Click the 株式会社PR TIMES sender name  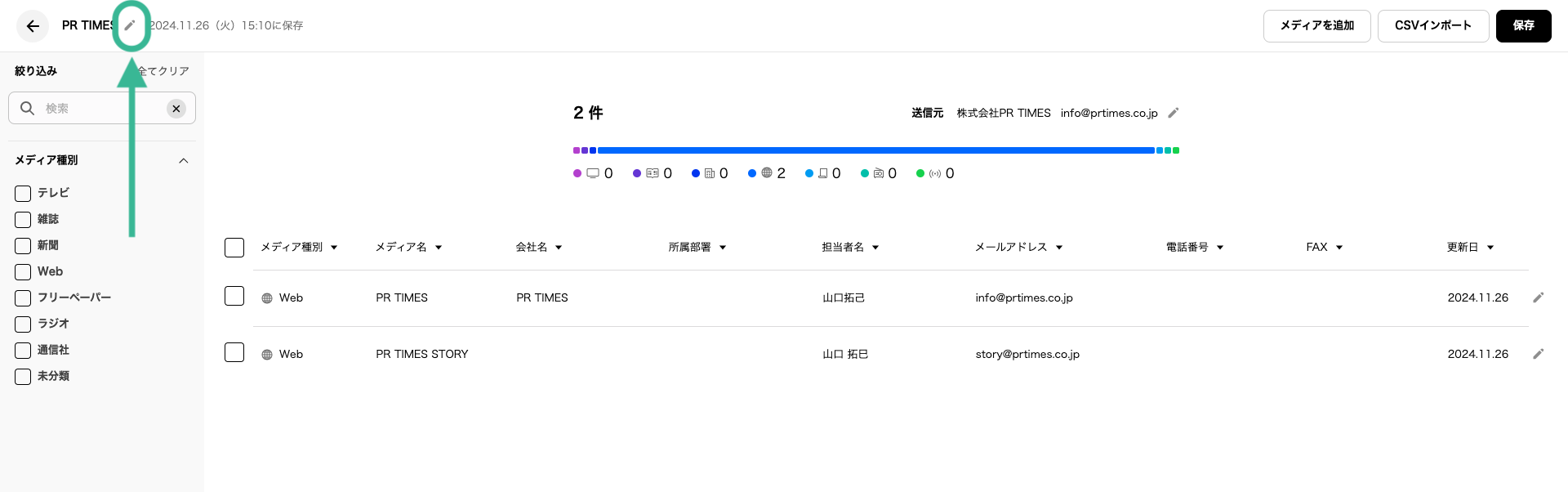1004,113
